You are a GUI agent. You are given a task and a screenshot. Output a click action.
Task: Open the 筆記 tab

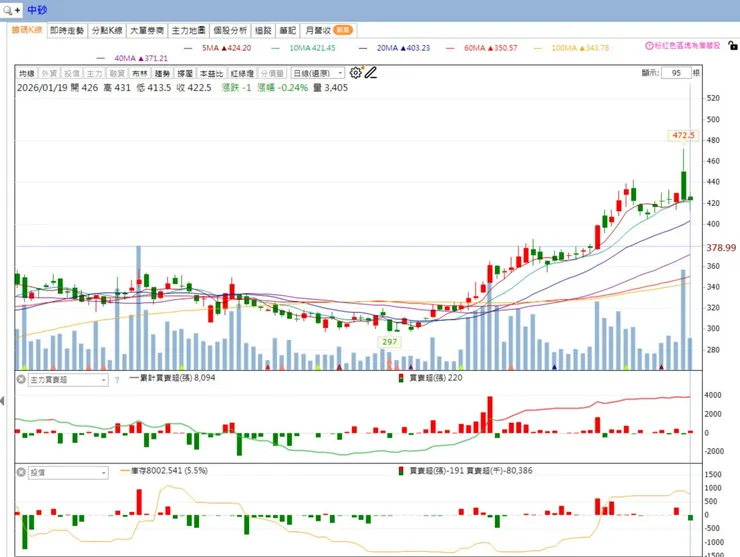287,30
